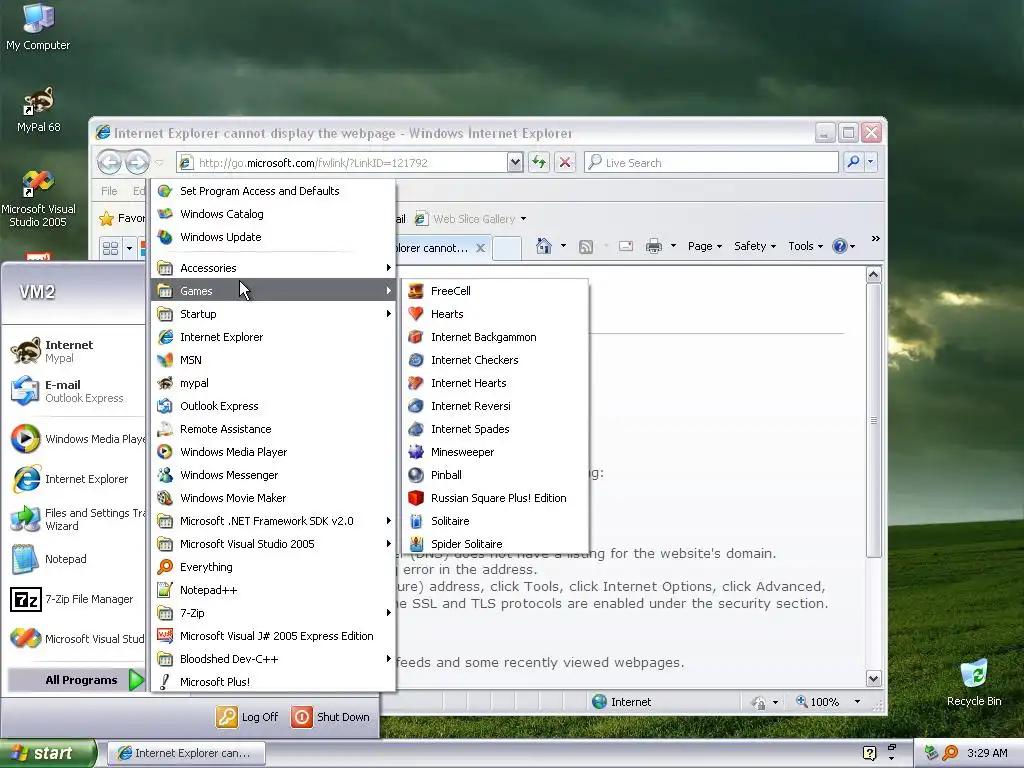Click the Live Search input field

tap(711, 163)
